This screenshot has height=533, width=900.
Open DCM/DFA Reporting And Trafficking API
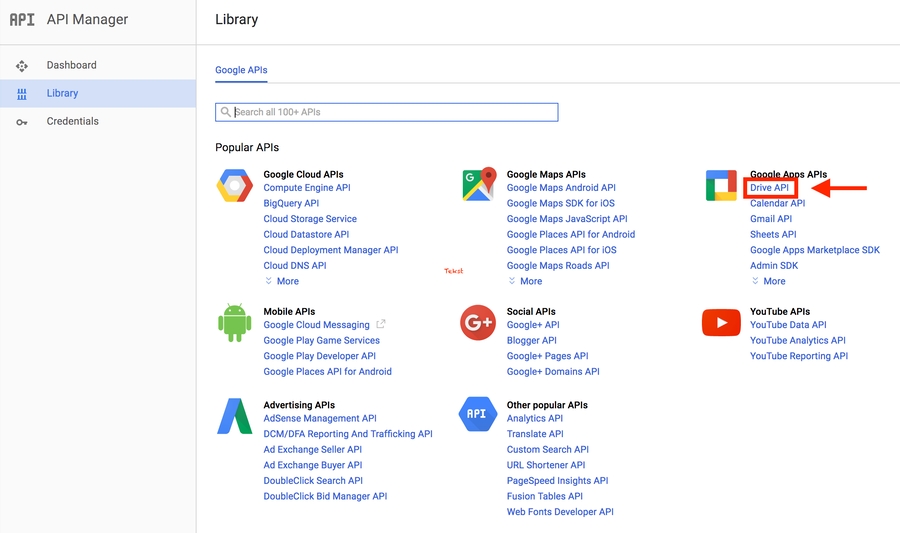pos(348,434)
